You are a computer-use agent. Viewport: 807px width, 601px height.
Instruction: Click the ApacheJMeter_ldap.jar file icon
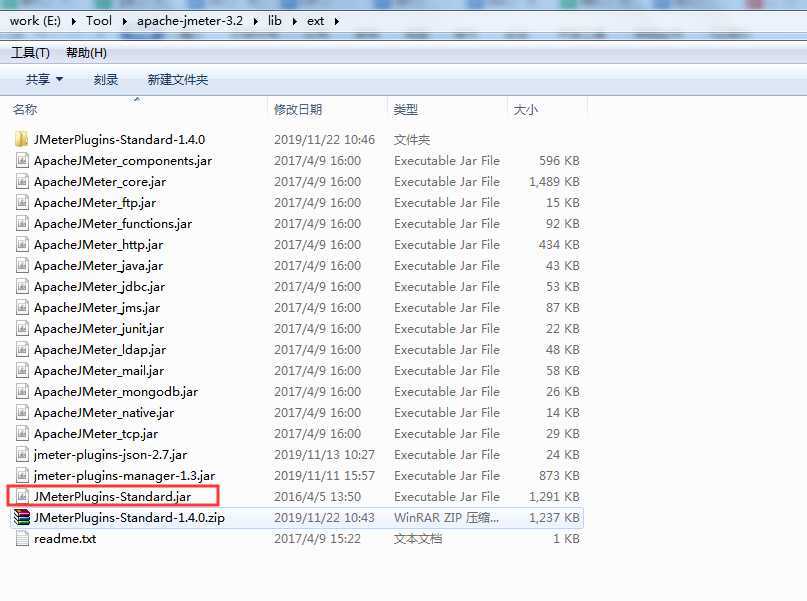(x=22, y=350)
